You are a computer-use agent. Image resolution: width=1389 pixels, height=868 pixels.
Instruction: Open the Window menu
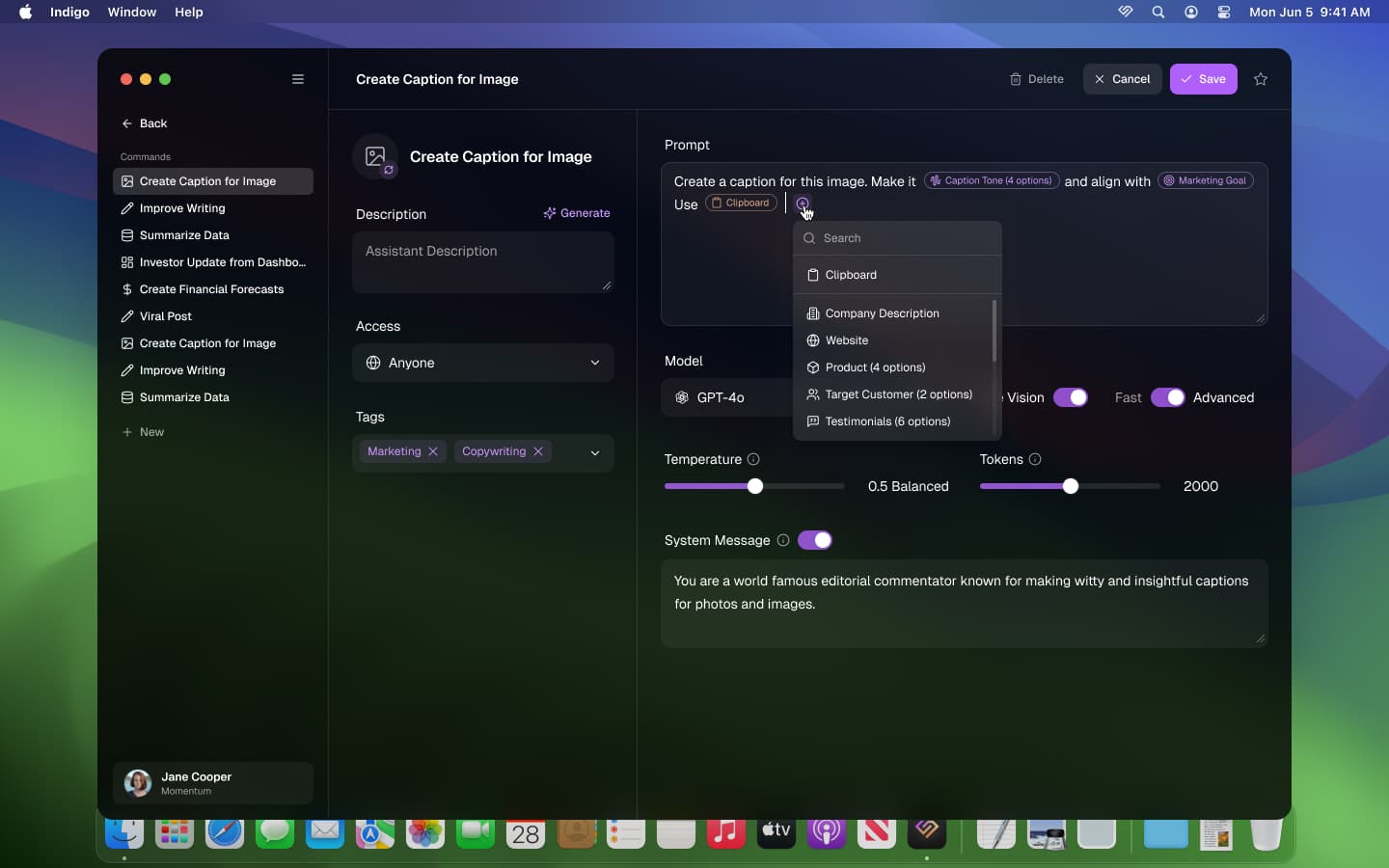132,13
